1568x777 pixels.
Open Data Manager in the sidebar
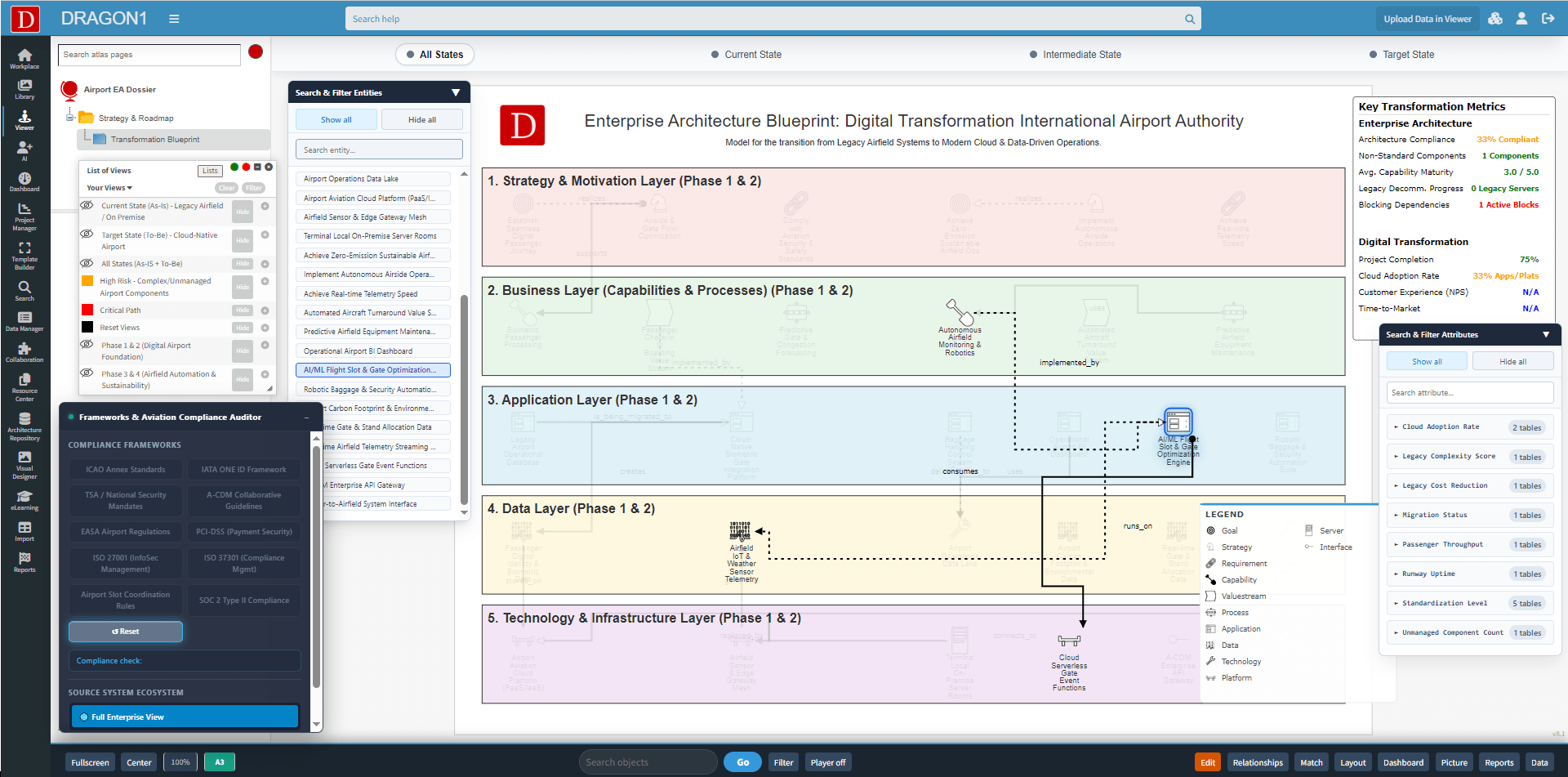(x=24, y=322)
